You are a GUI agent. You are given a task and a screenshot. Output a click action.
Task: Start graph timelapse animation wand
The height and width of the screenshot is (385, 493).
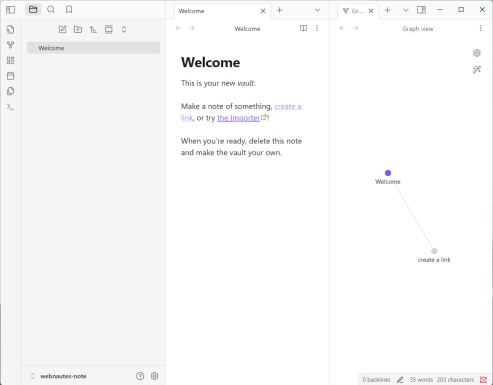pyautogui.click(x=477, y=70)
